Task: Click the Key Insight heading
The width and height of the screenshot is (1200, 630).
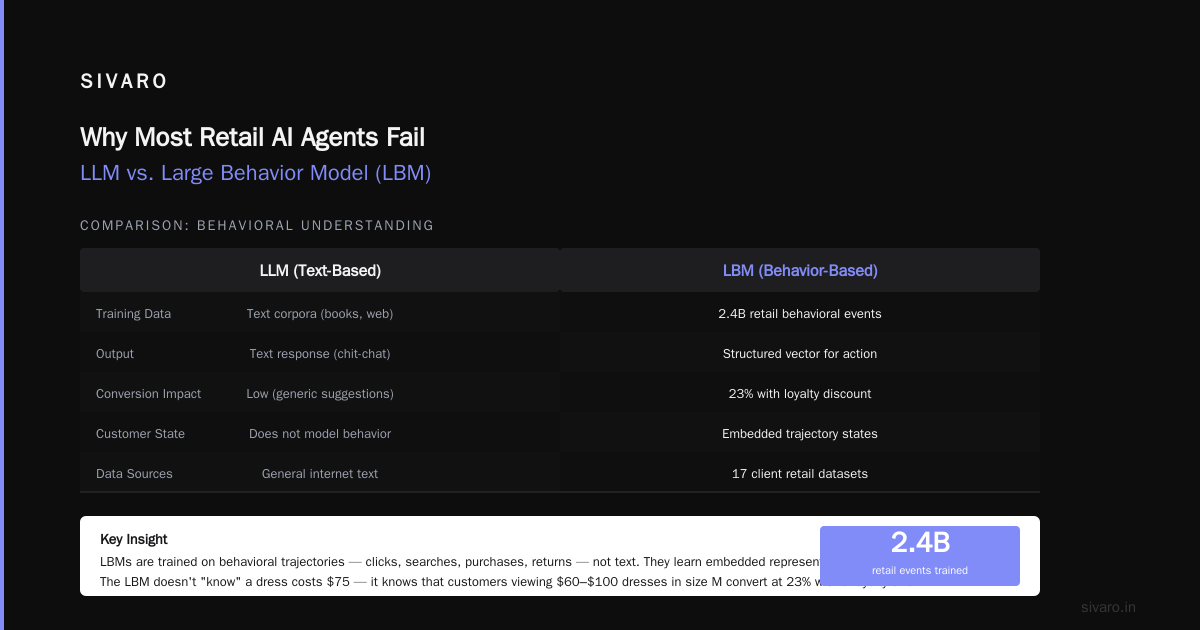Action: [x=134, y=539]
